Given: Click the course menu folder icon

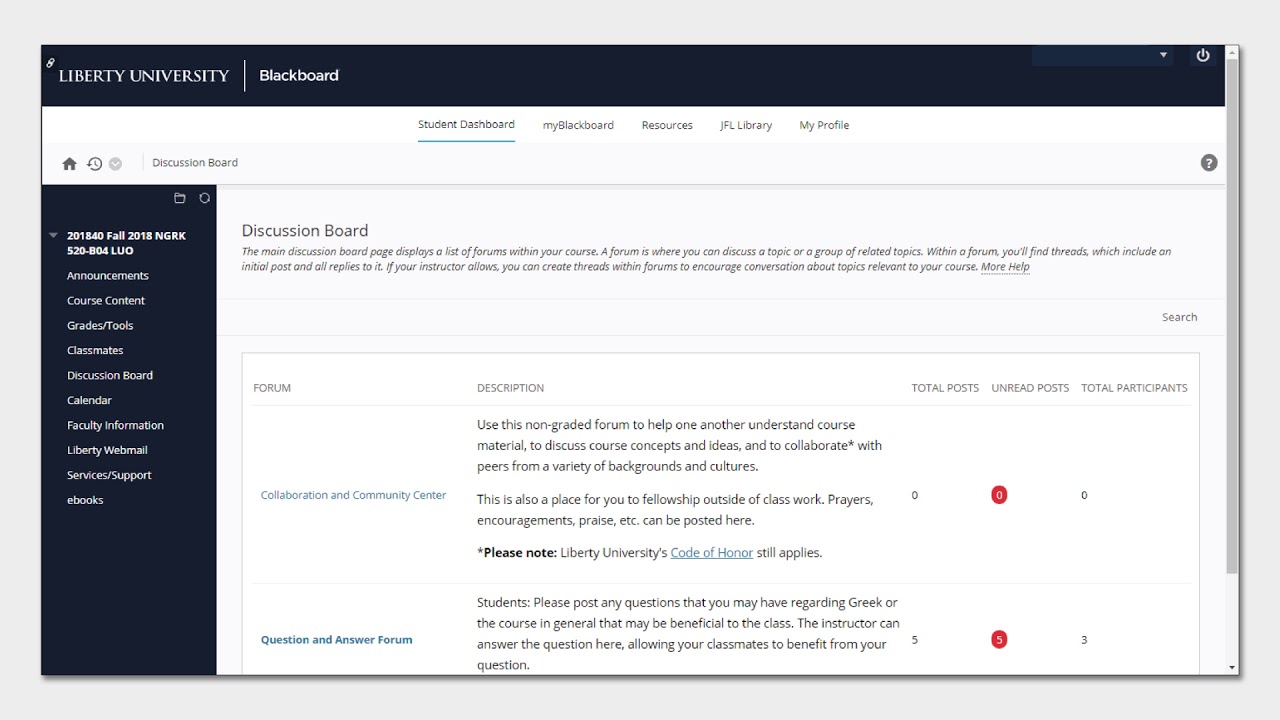Looking at the screenshot, I should pos(180,198).
